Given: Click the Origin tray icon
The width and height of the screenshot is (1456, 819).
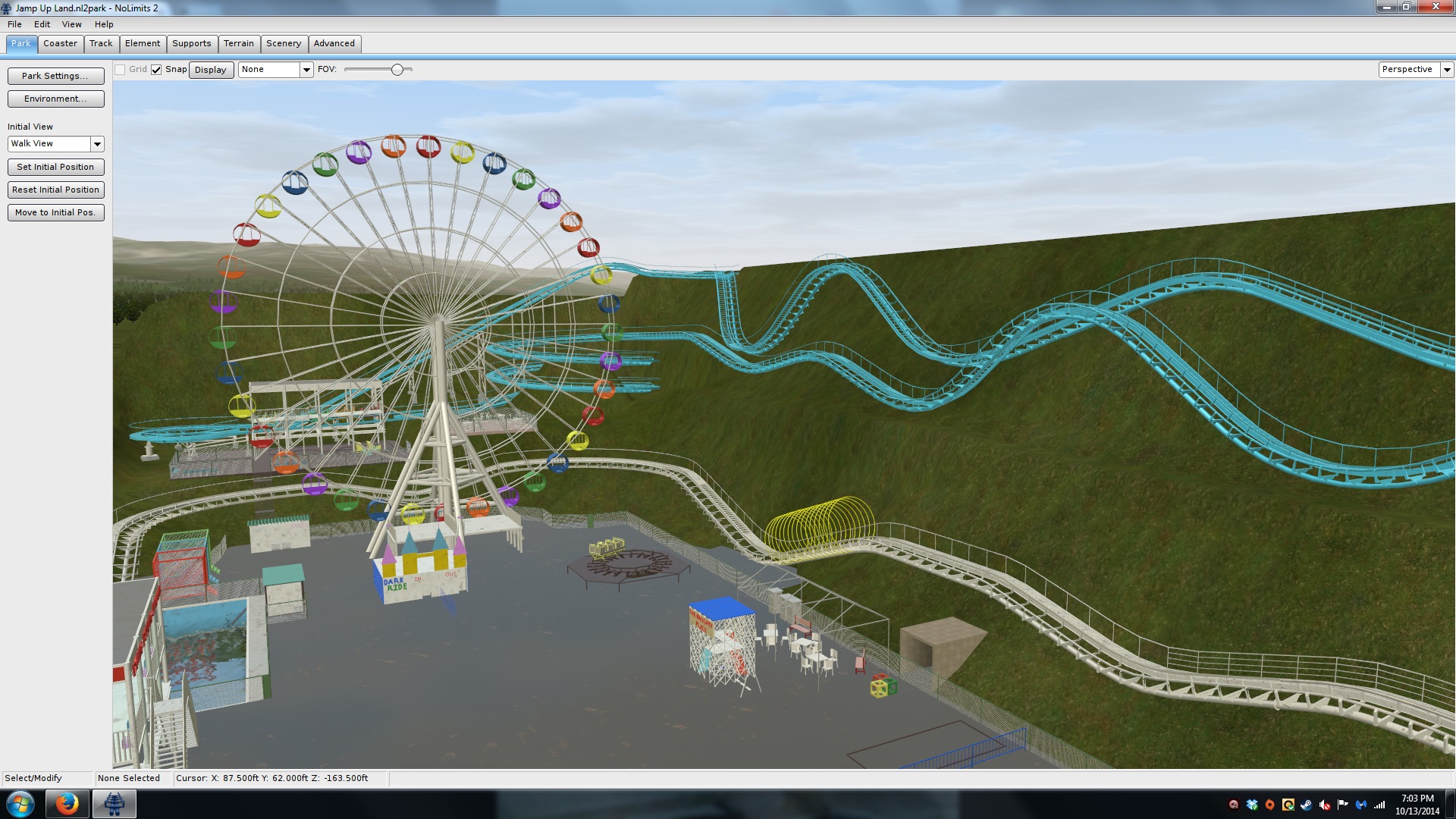Looking at the screenshot, I should pos(1270,805).
